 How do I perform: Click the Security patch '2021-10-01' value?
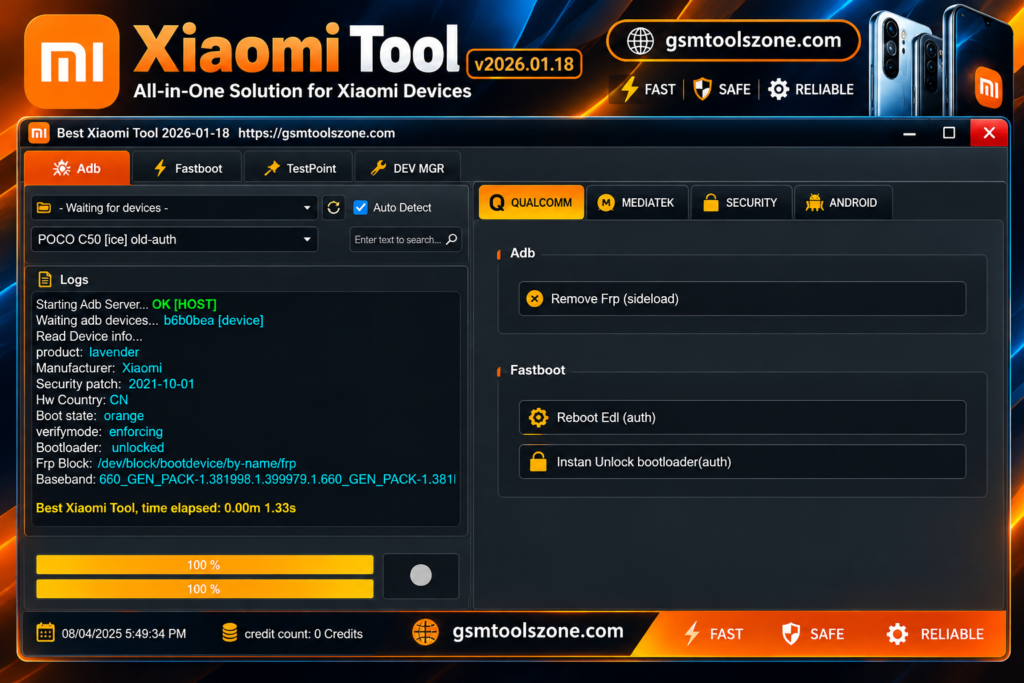[x=161, y=384]
